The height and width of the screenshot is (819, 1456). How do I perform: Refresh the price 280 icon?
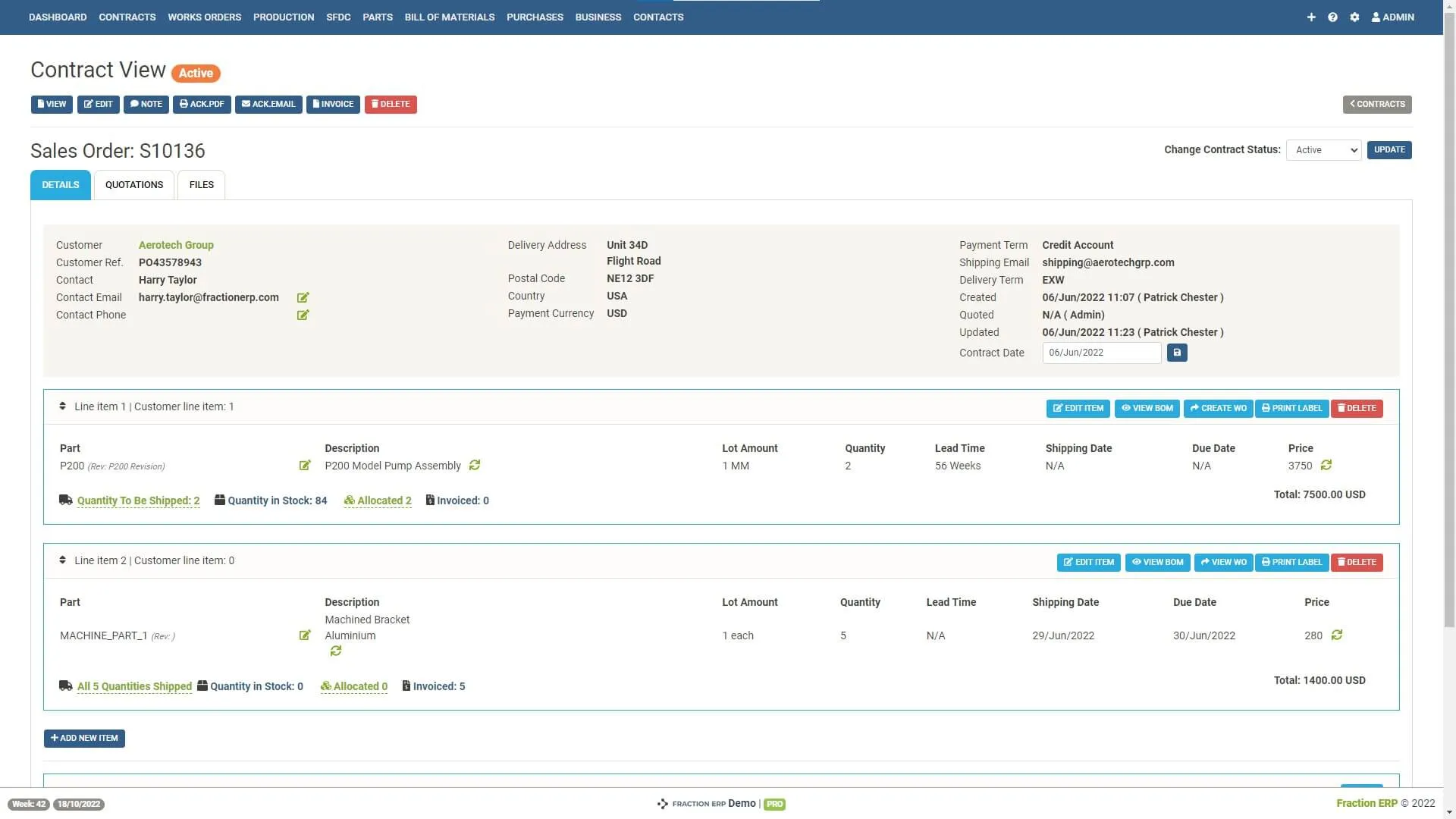(x=1337, y=635)
